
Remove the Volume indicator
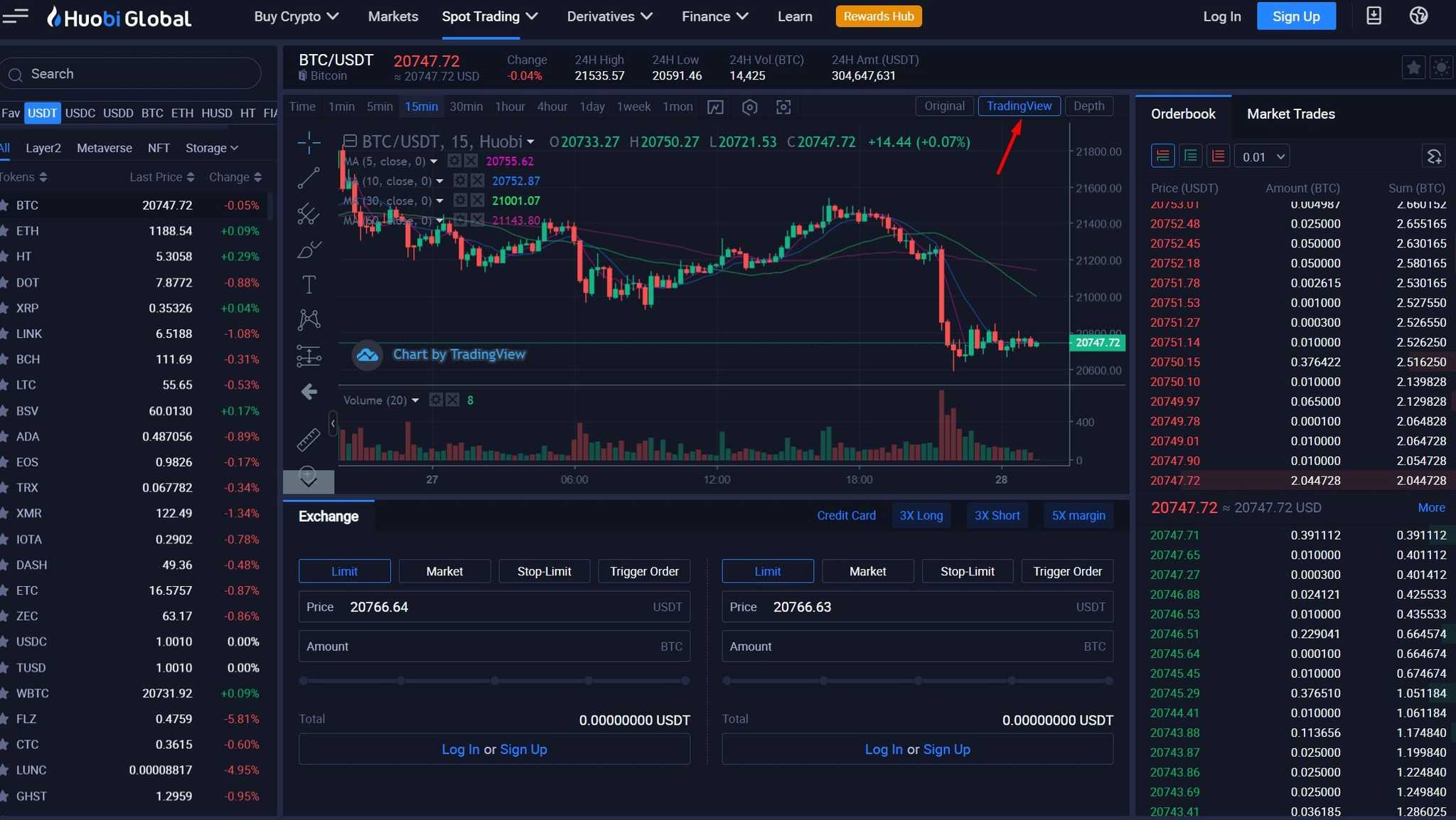tap(452, 400)
